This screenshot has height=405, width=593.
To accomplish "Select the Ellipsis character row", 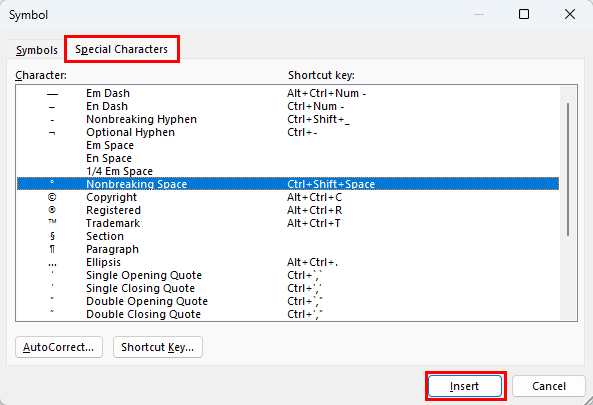I will pos(287,262).
